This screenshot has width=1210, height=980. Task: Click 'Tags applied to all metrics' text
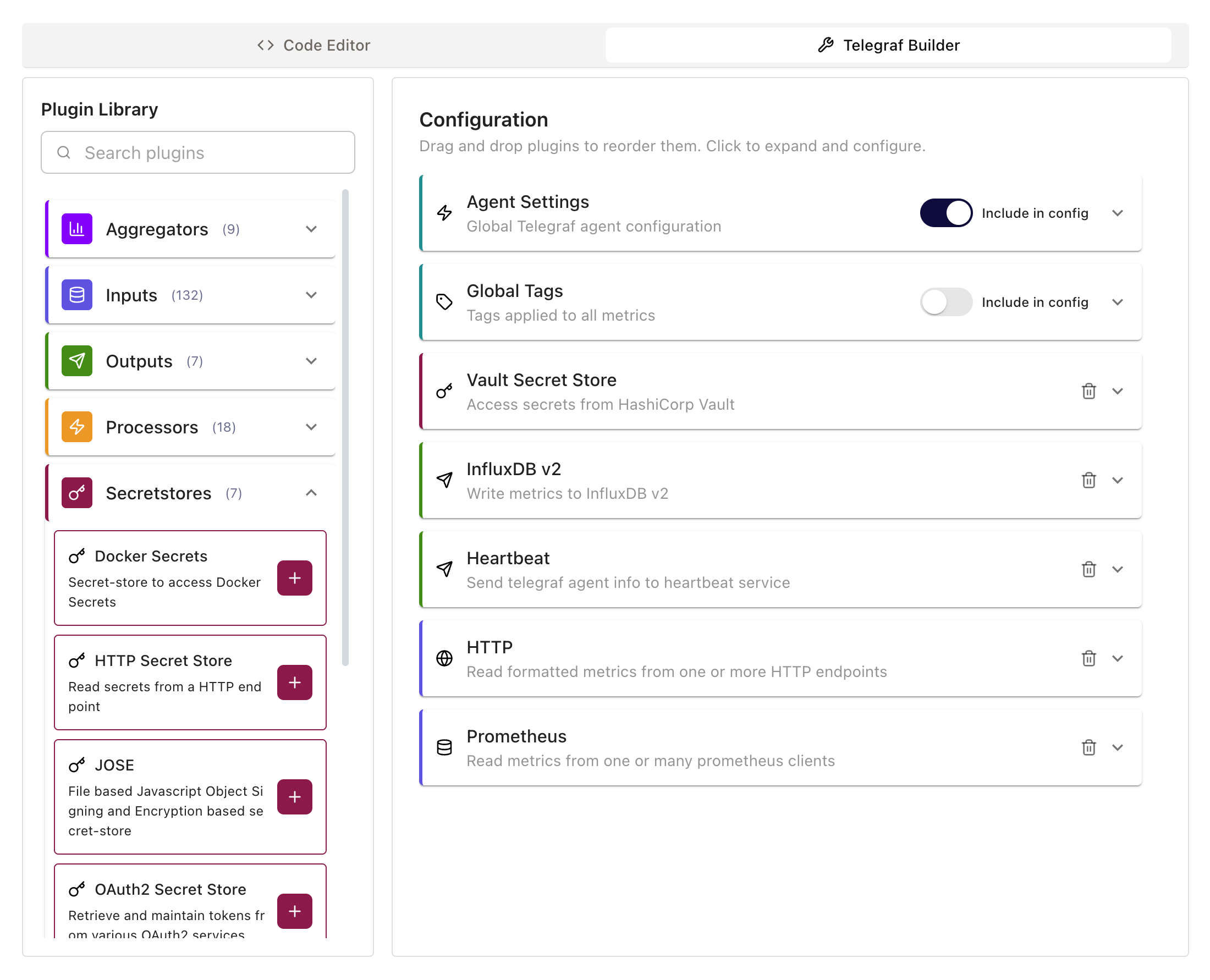click(560, 315)
